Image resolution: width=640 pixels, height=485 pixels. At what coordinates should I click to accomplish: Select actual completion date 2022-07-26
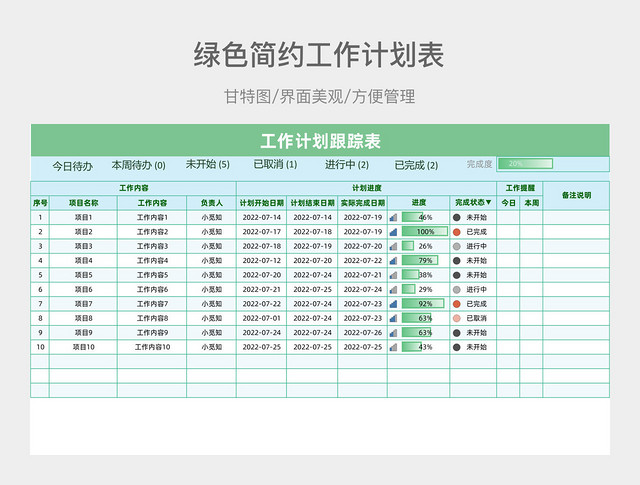tap(363, 333)
